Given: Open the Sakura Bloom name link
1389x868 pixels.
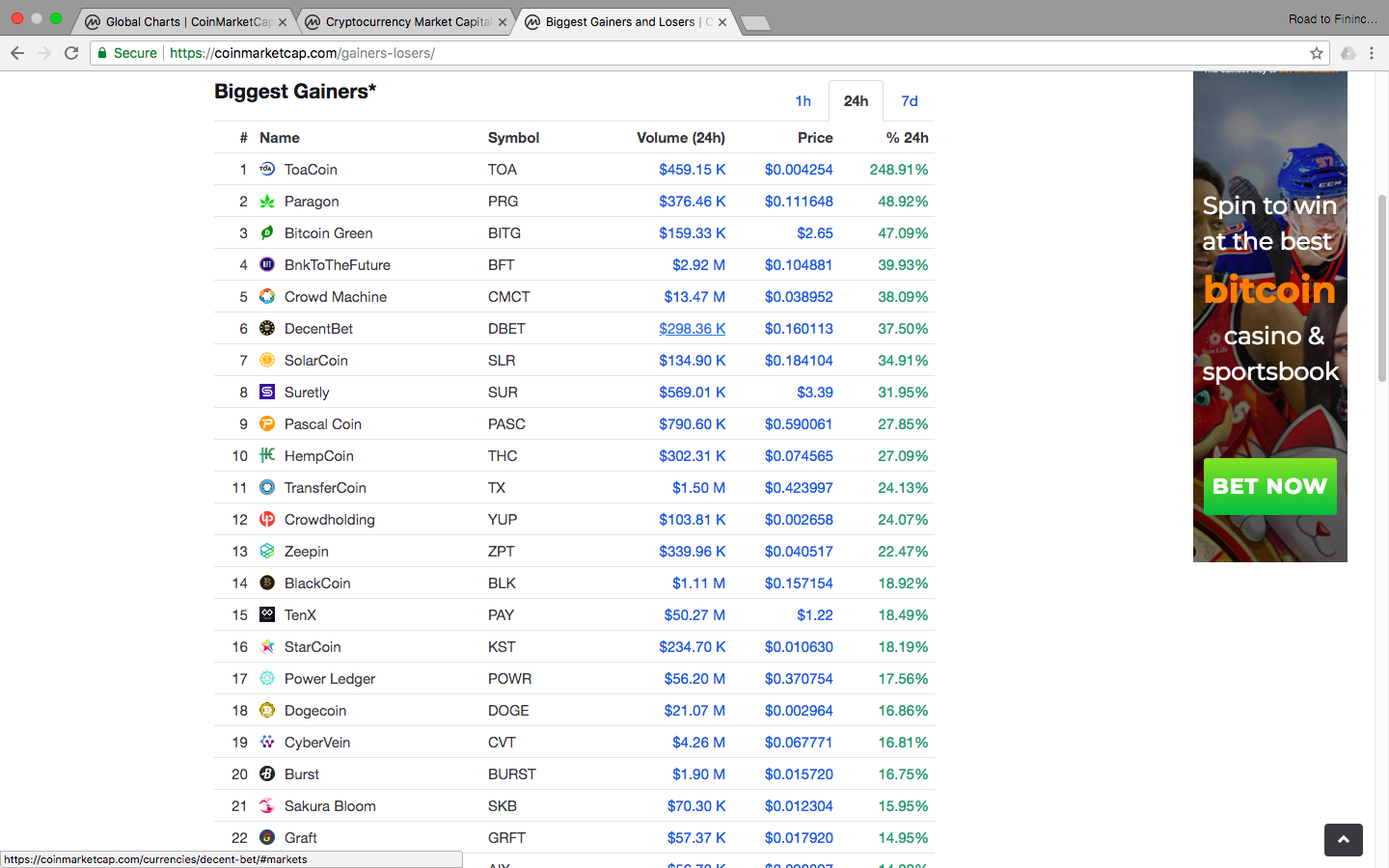Looking at the screenshot, I should (x=330, y=806).
